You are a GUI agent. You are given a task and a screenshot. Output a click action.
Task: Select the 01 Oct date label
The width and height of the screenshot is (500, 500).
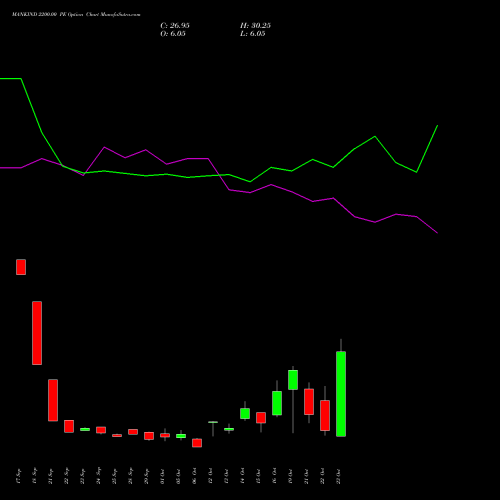(x=162, y=476)
